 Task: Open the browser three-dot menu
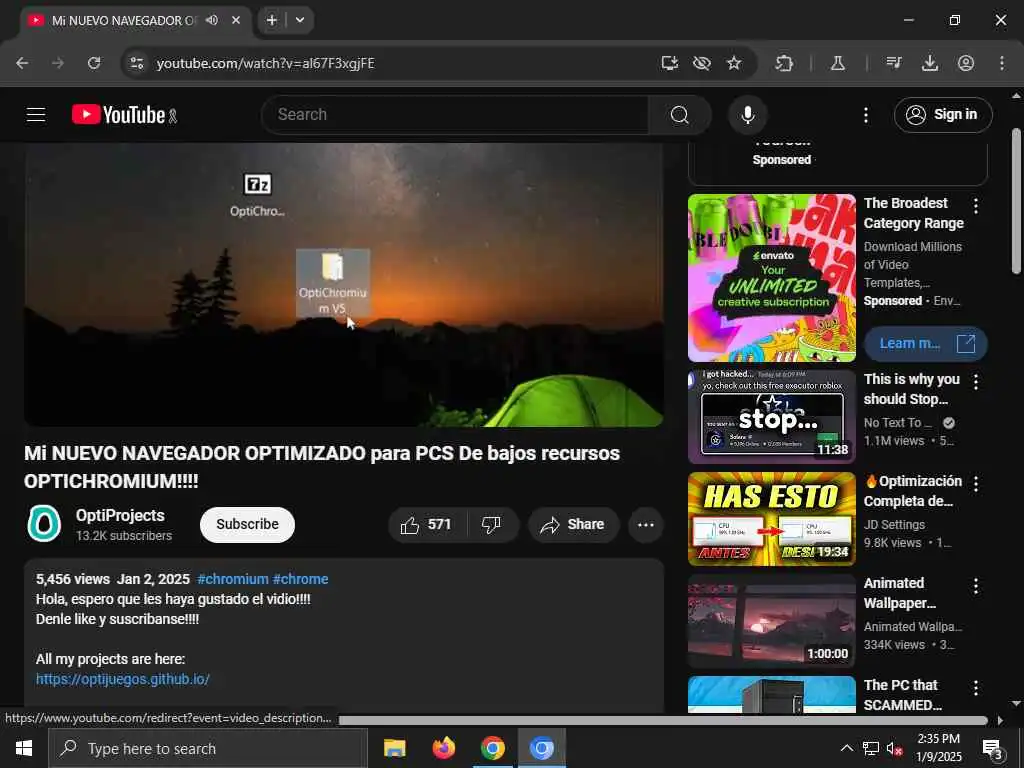tap(1002, 63)
